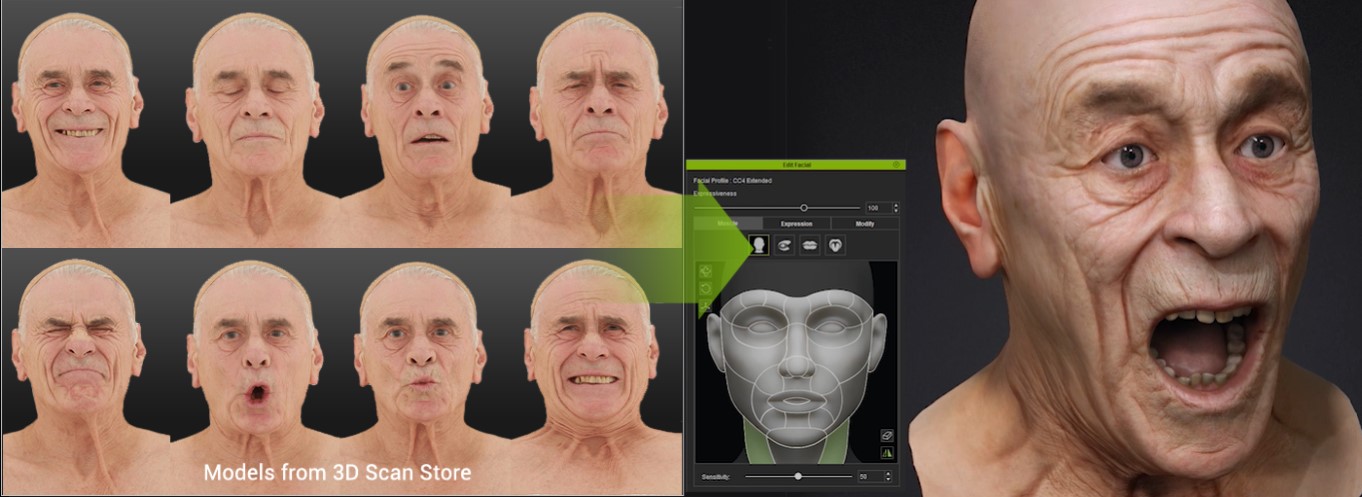Increment the Sensitivity stepper arrows
The width and height of the screenshot is (1362, 497).
click(x=888, y=473)
